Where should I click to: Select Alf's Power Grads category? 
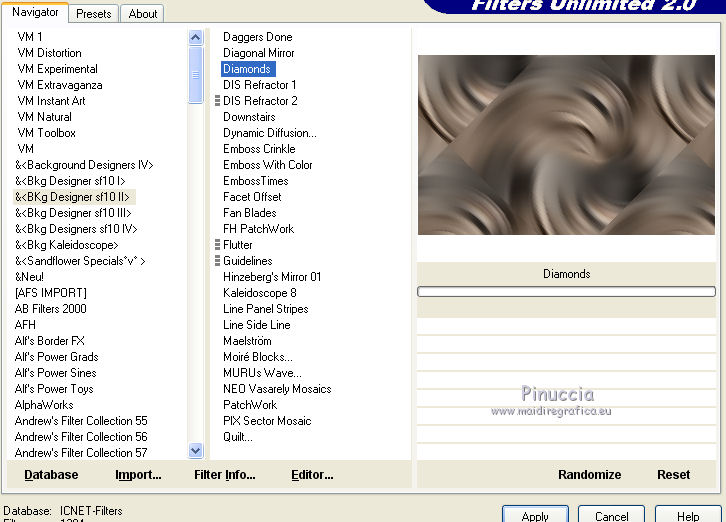click(x=56, y=357)
